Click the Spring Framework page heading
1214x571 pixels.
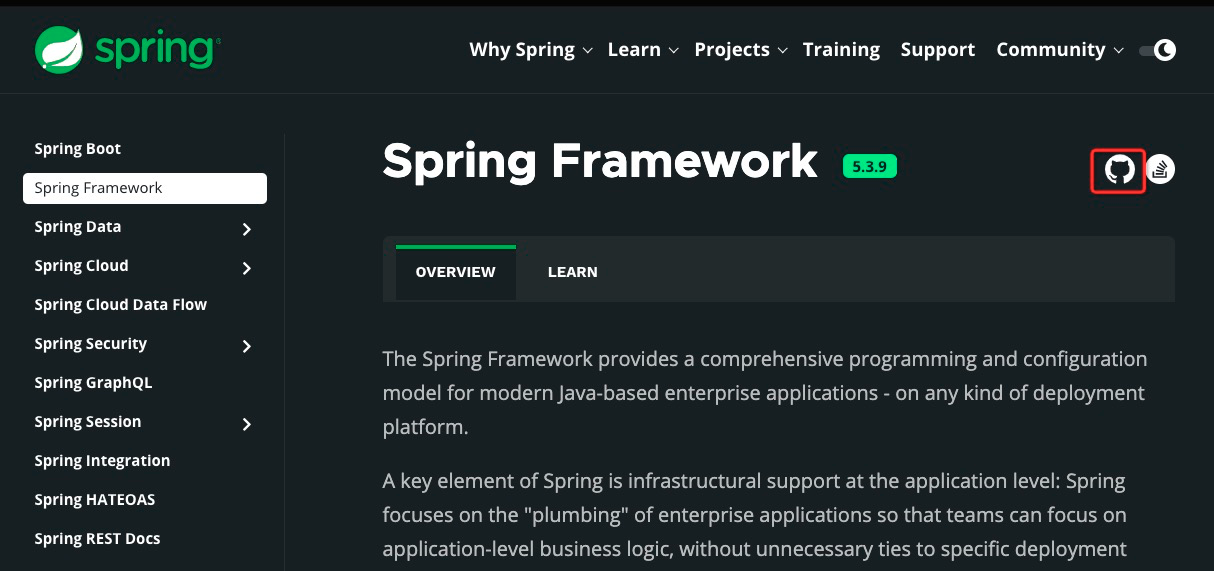pos(600,161)
